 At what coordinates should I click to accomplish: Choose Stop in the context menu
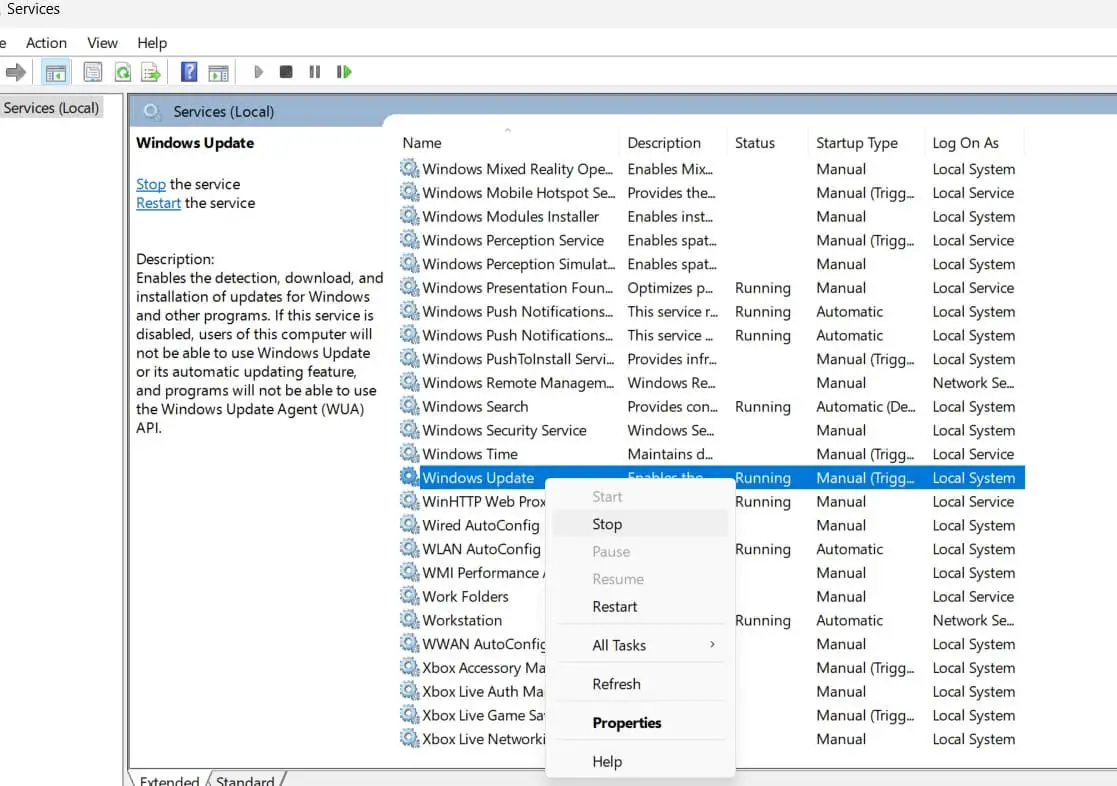[607, 524]
